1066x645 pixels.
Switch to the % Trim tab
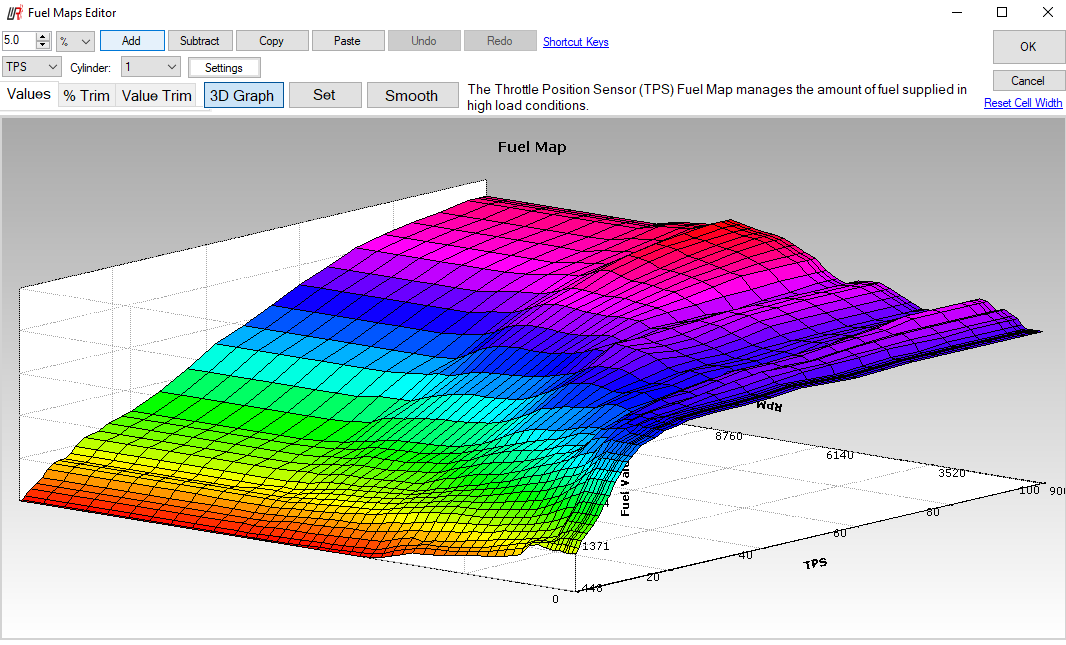(x=86, y=96)
